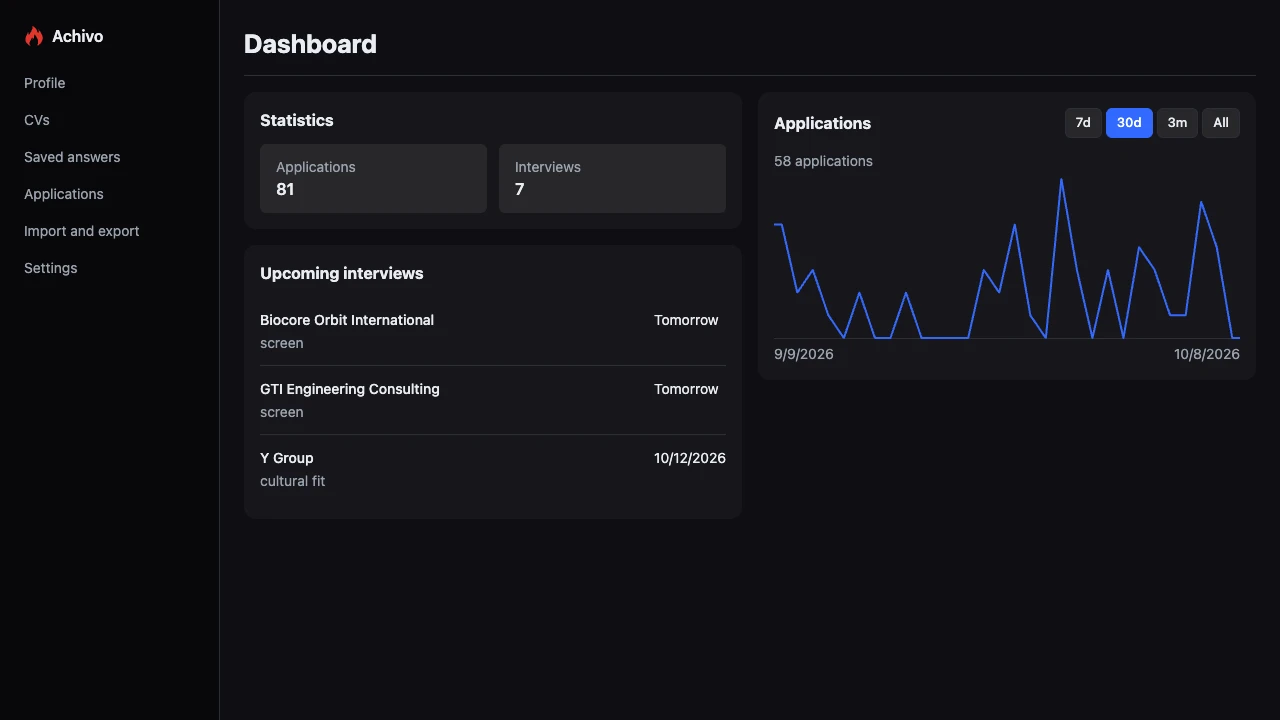Navigate to Applications in sidebar

[64, 194]
